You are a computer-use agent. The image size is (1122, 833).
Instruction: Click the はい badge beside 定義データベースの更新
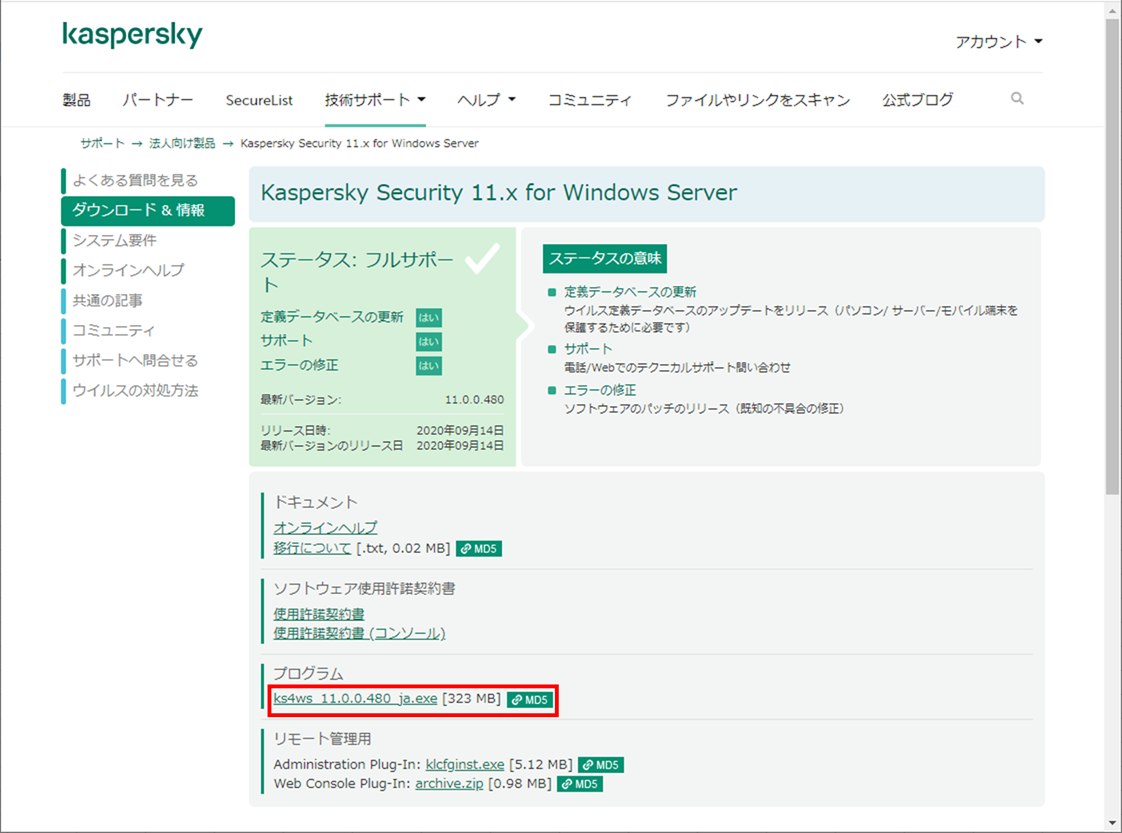(429, 317)
